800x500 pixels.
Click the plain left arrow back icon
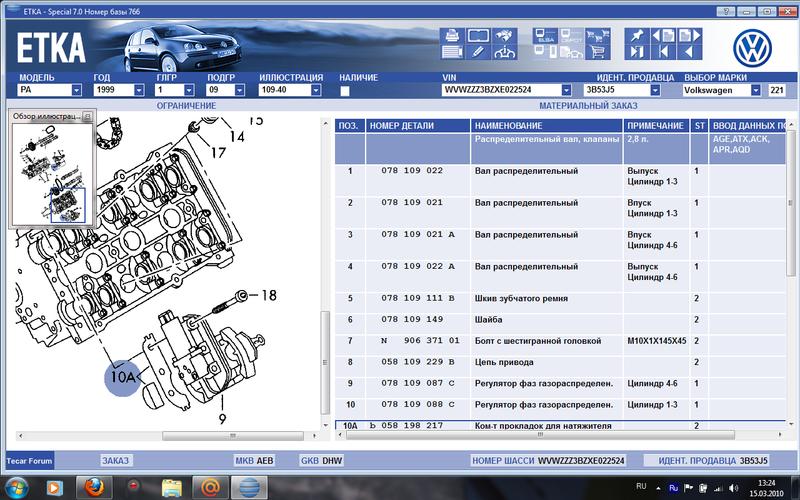[689, 52]
